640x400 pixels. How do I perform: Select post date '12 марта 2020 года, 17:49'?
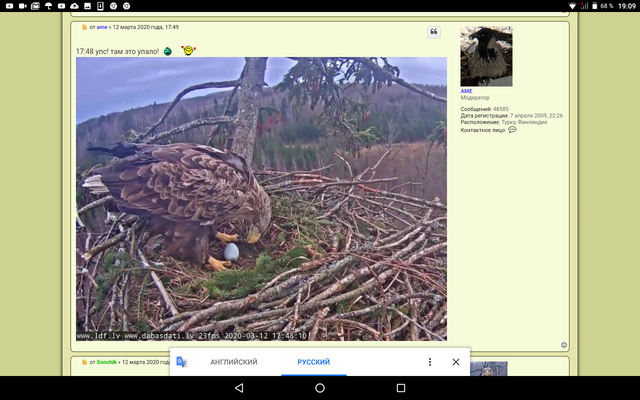pyautogui.click(x=146, y=27)
